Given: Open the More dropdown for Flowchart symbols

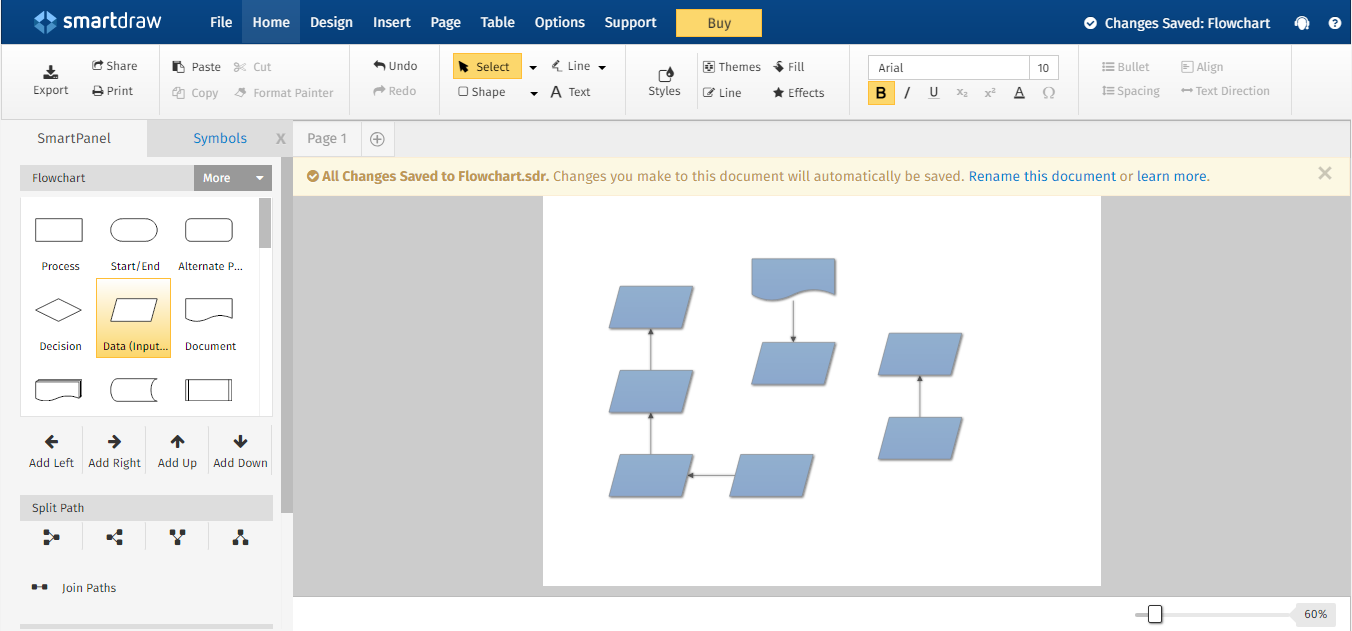Looking at the screenshot, I should pos(233,178).
